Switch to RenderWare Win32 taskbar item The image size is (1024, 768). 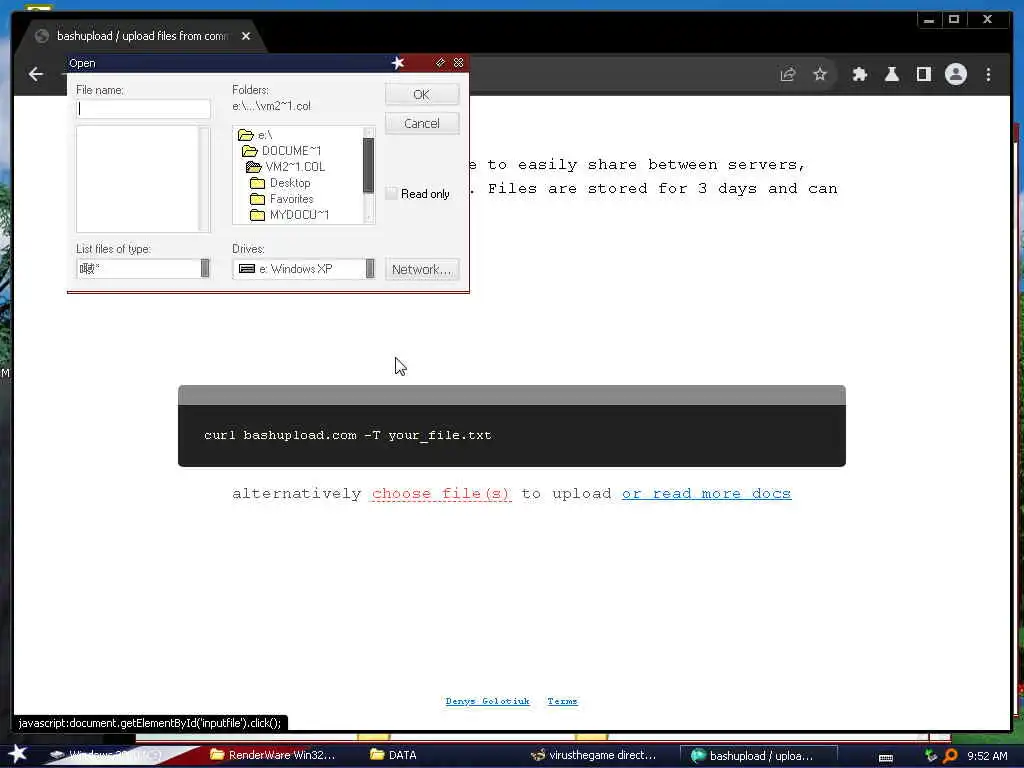click(273, 755)
